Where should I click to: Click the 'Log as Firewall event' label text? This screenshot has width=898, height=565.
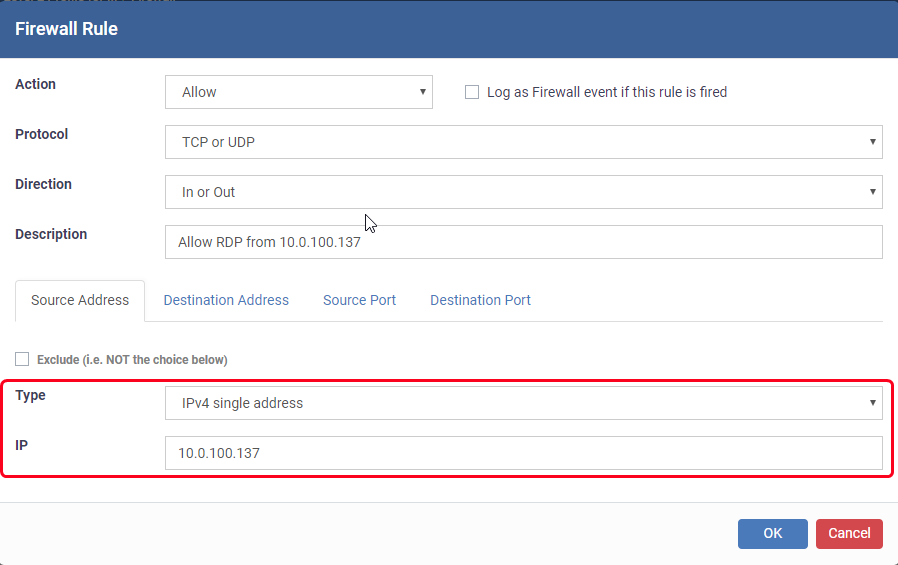(607, 92)
